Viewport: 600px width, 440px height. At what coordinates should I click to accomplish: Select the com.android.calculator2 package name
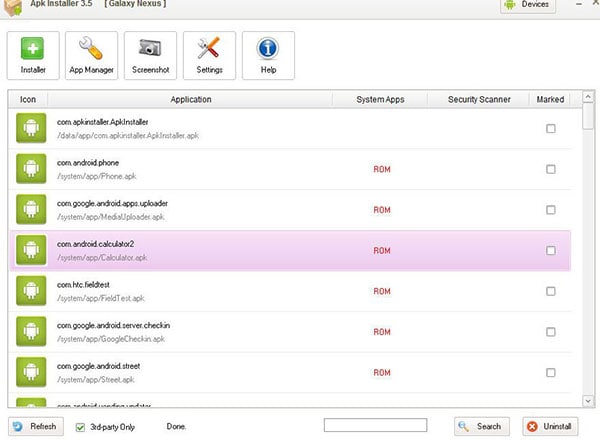96,244
